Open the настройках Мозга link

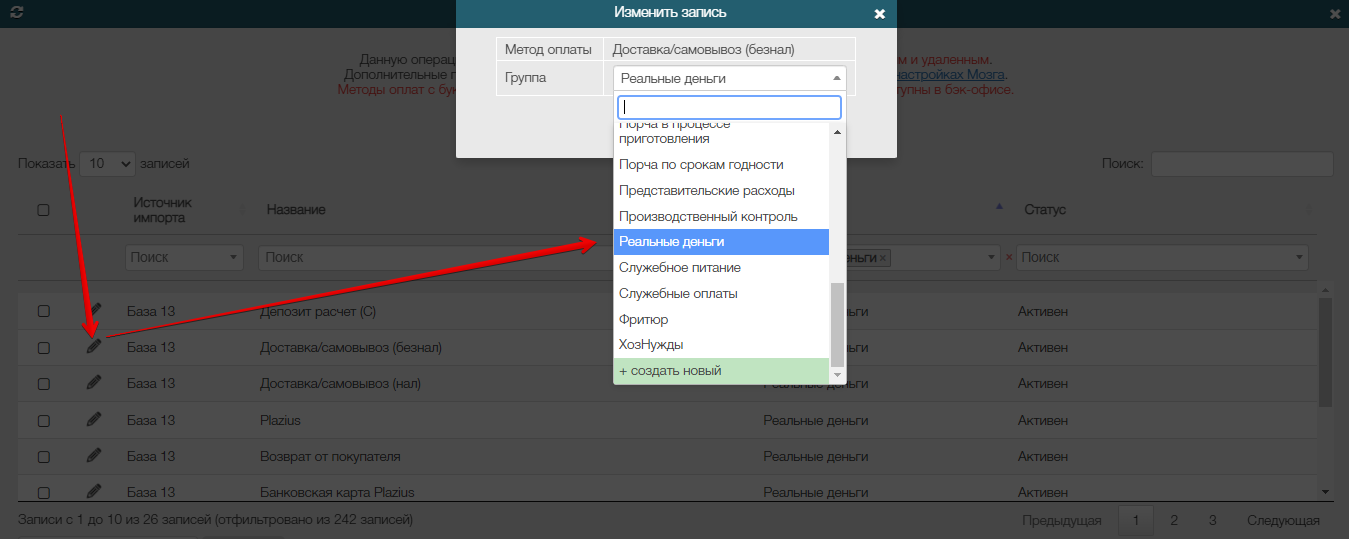950,74
